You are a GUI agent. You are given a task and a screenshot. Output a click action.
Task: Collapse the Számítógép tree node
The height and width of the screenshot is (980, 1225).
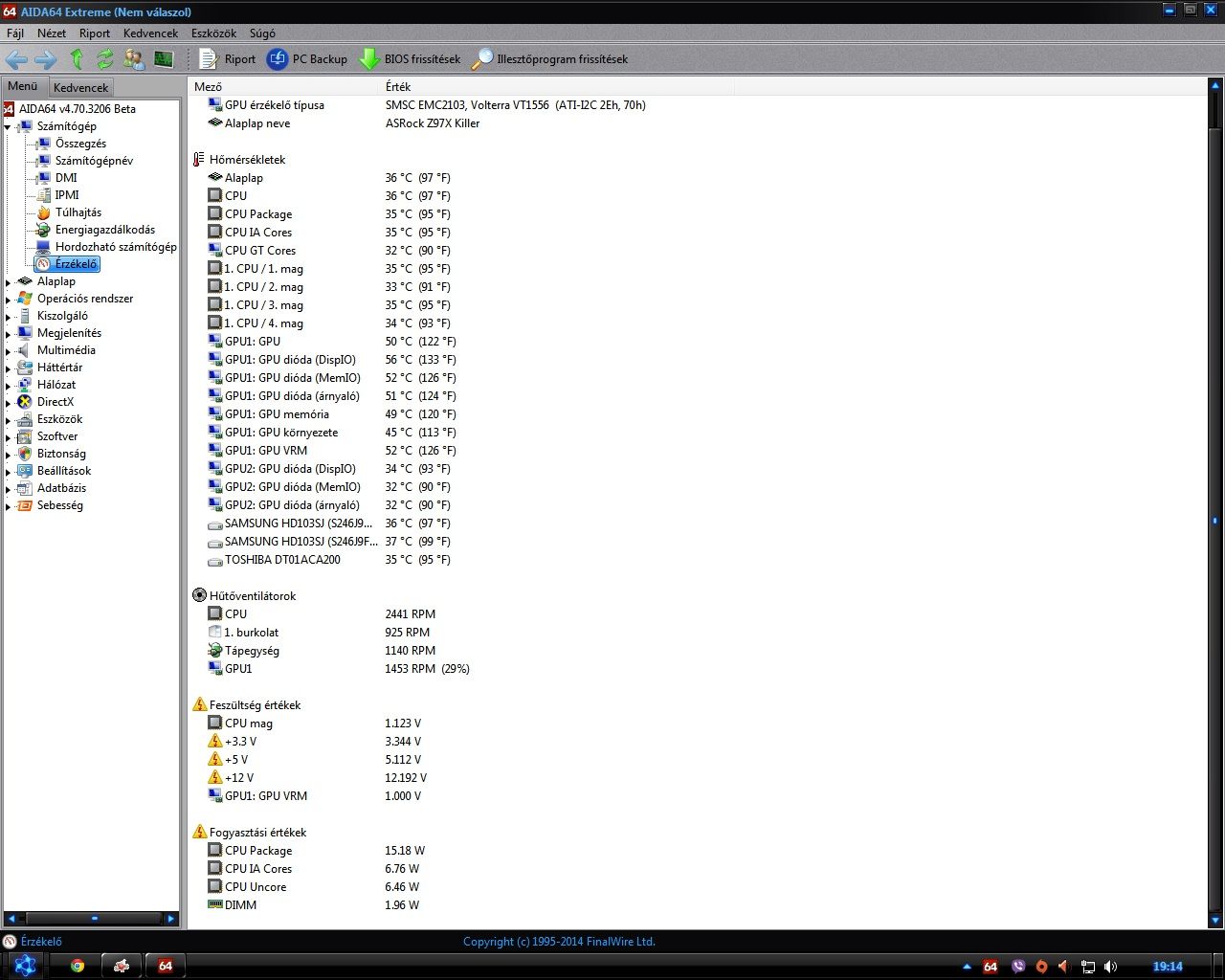pos(9,126)
